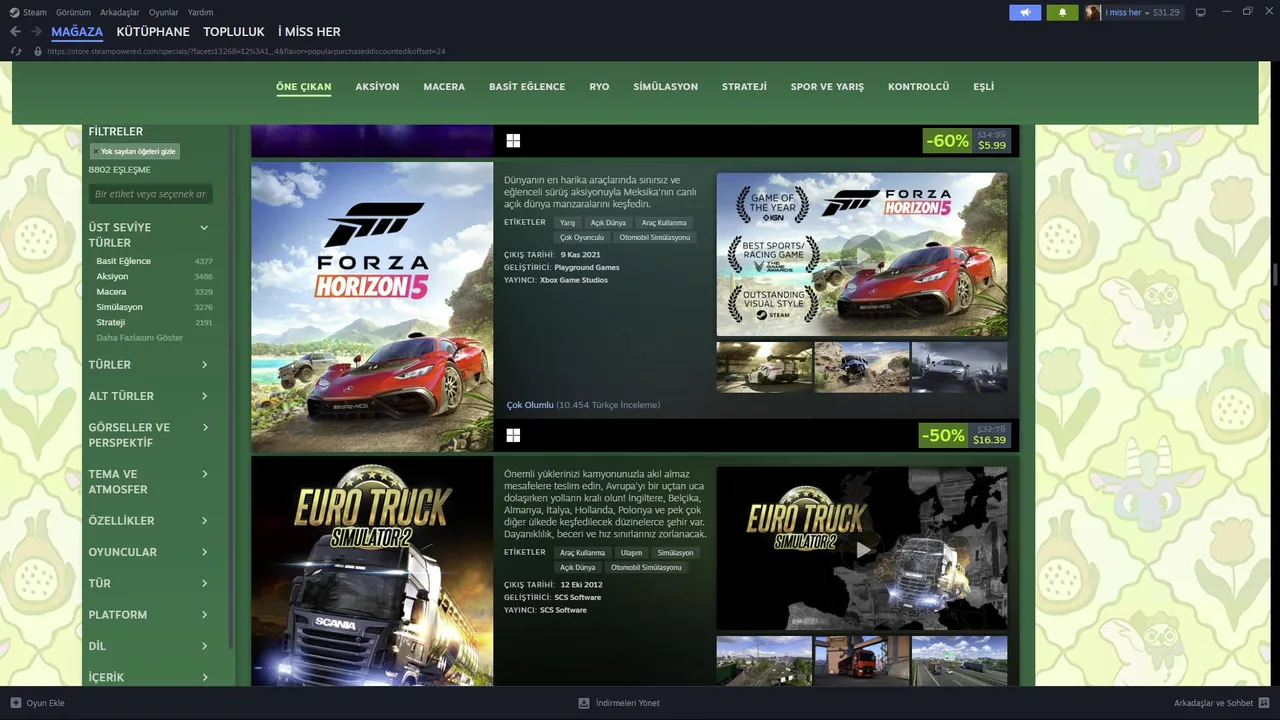
Task: Type in the tag search filter field
Action: 150,194
